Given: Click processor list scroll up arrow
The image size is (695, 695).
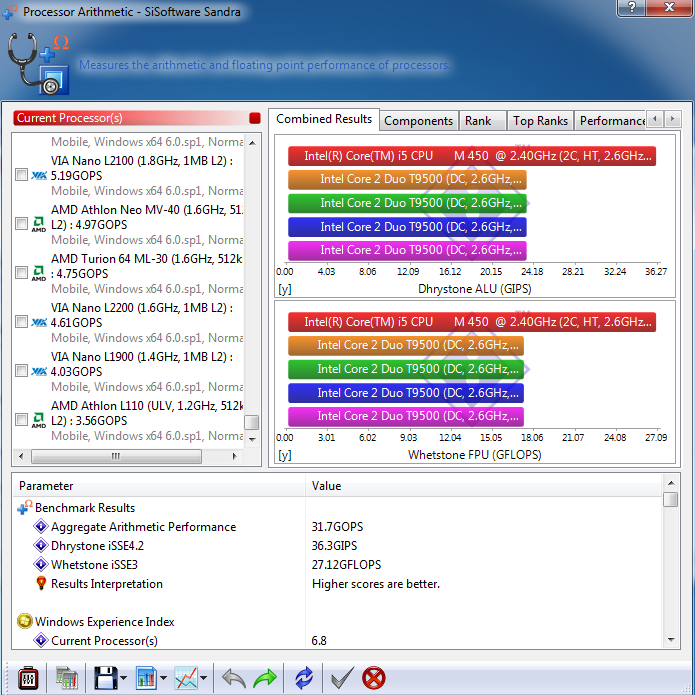Looking at the screenshot, I should pyautogui.click(x=252, y=143).
